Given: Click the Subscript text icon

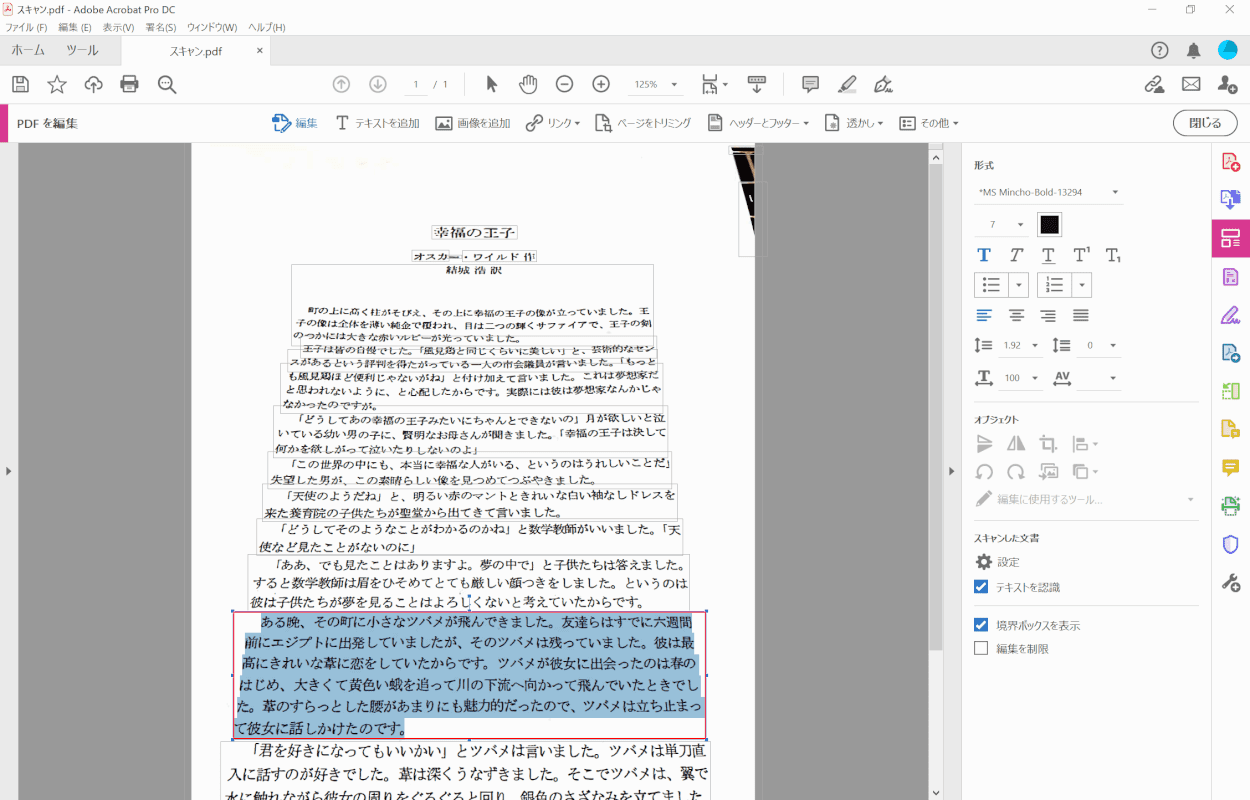Looking at the screenshot, I should tap(1113, 255).
